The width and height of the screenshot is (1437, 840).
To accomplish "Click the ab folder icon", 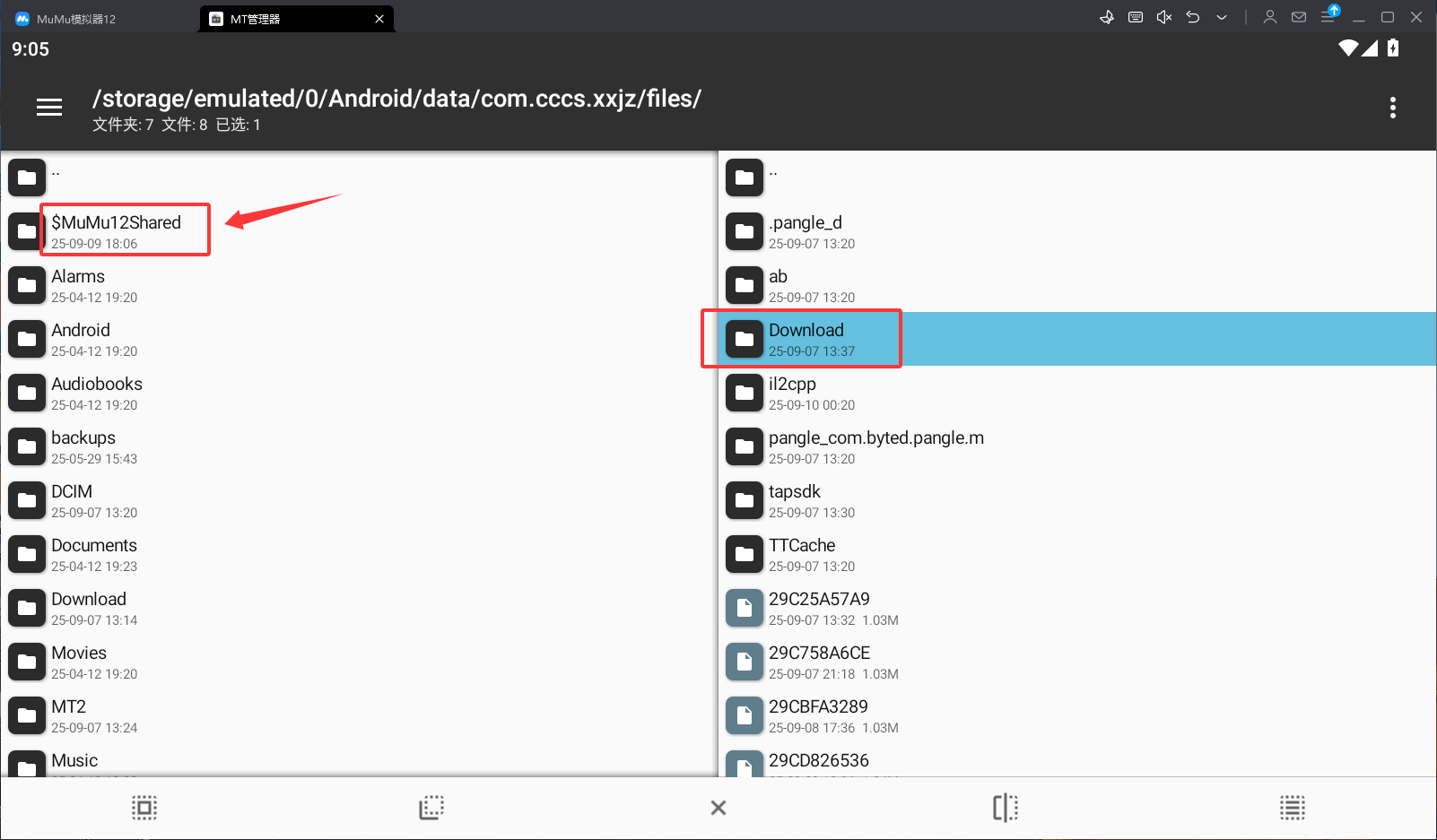I will (x=745, y=285).
